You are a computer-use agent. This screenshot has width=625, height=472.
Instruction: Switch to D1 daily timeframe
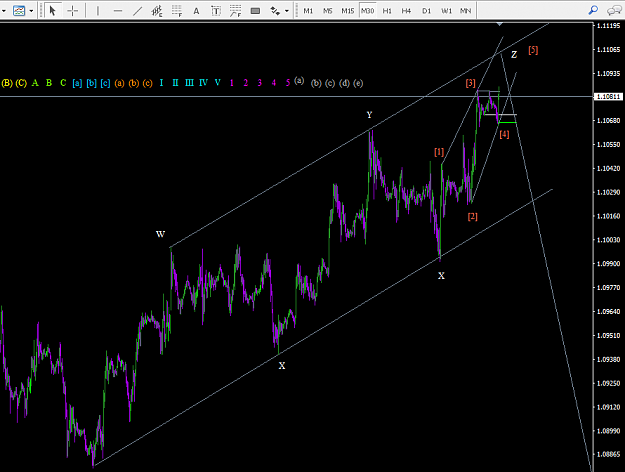click(x=426, y=11)
